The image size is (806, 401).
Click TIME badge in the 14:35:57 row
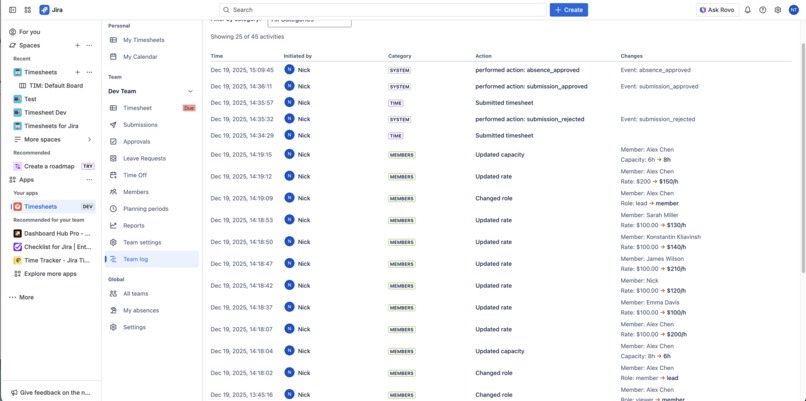tap(396, 103)
